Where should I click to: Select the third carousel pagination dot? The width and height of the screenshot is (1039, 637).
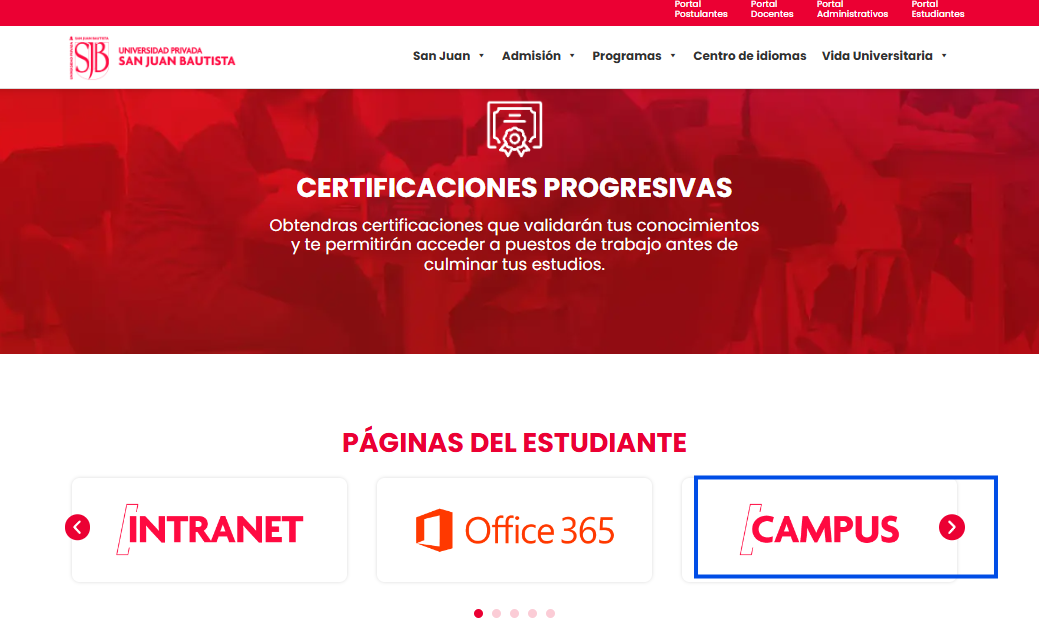514,614
